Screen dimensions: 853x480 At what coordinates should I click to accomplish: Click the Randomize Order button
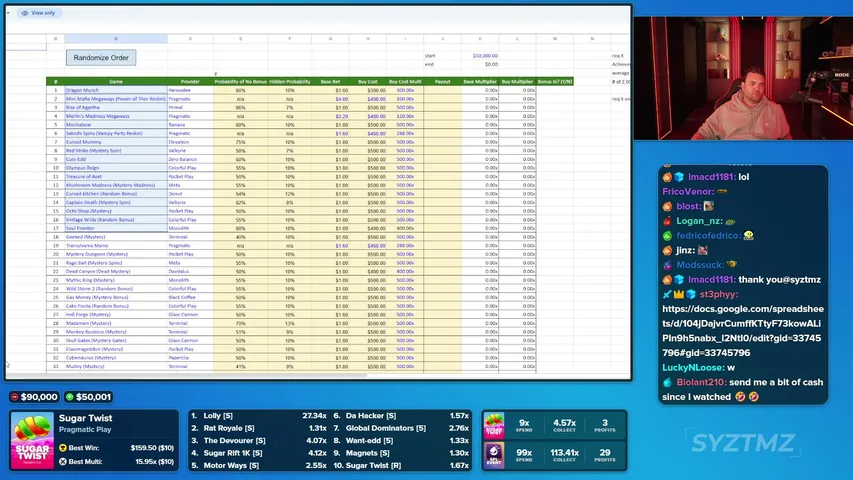coord(101,58)
